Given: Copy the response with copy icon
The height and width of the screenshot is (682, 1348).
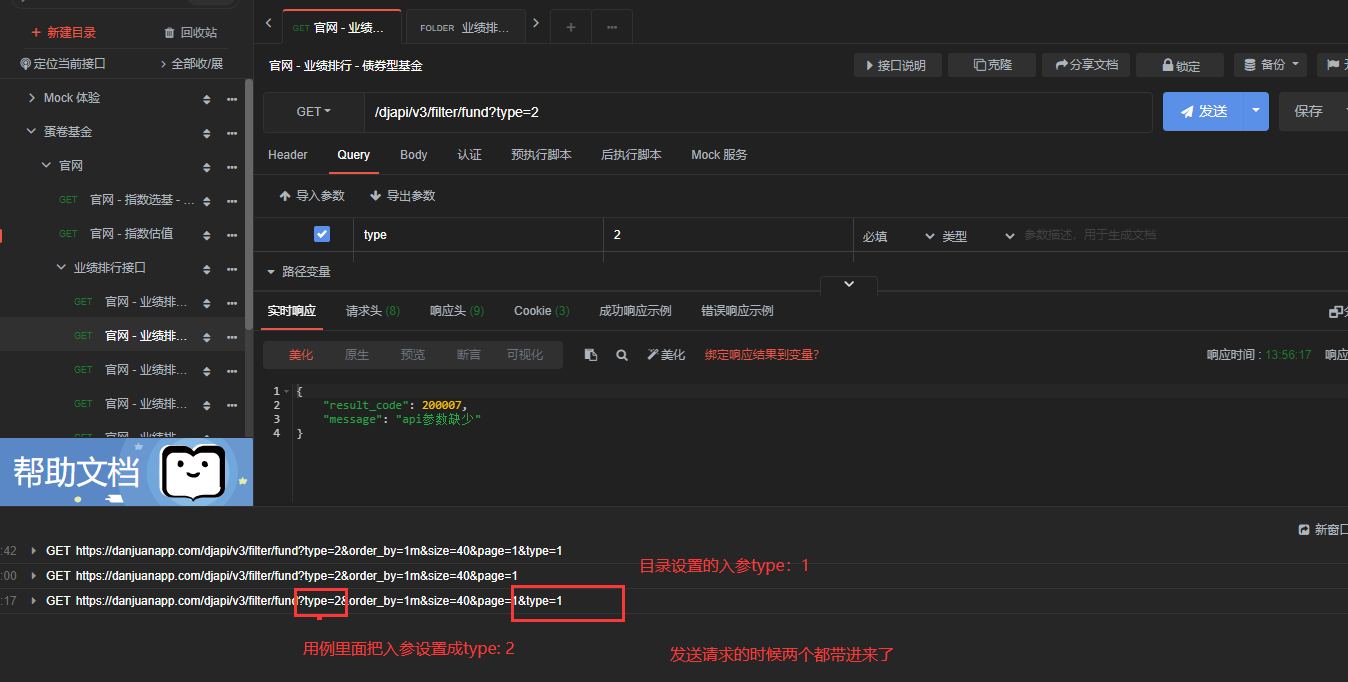Looking at the screenshot, I should click(x=591, y=355).
